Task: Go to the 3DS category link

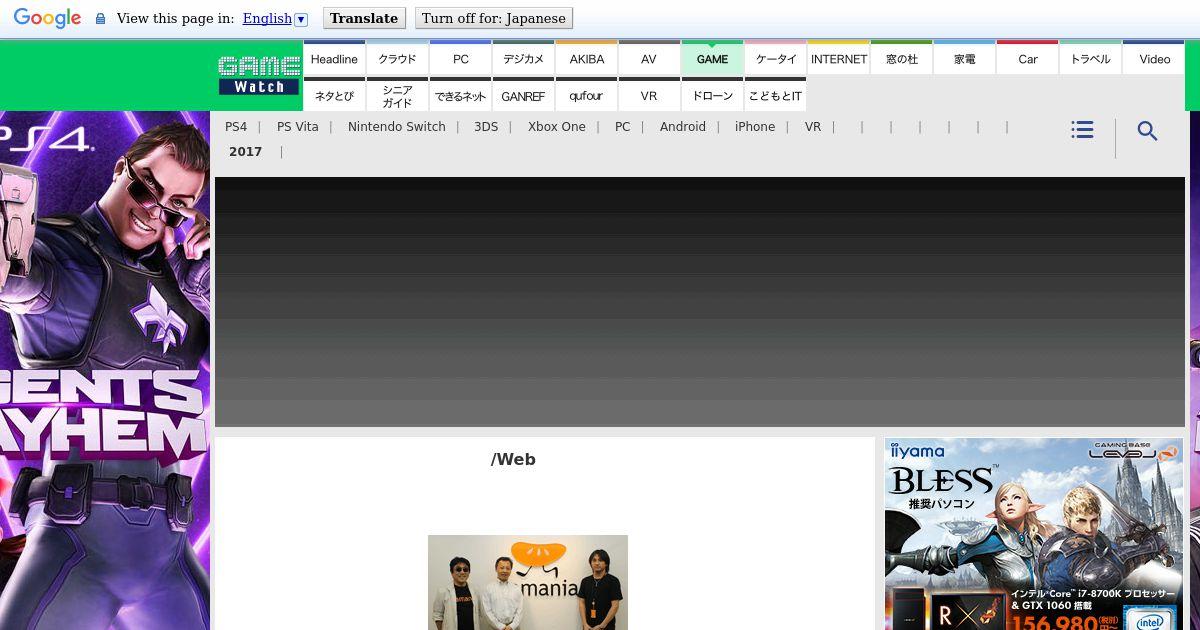Action: click(486, 127)
